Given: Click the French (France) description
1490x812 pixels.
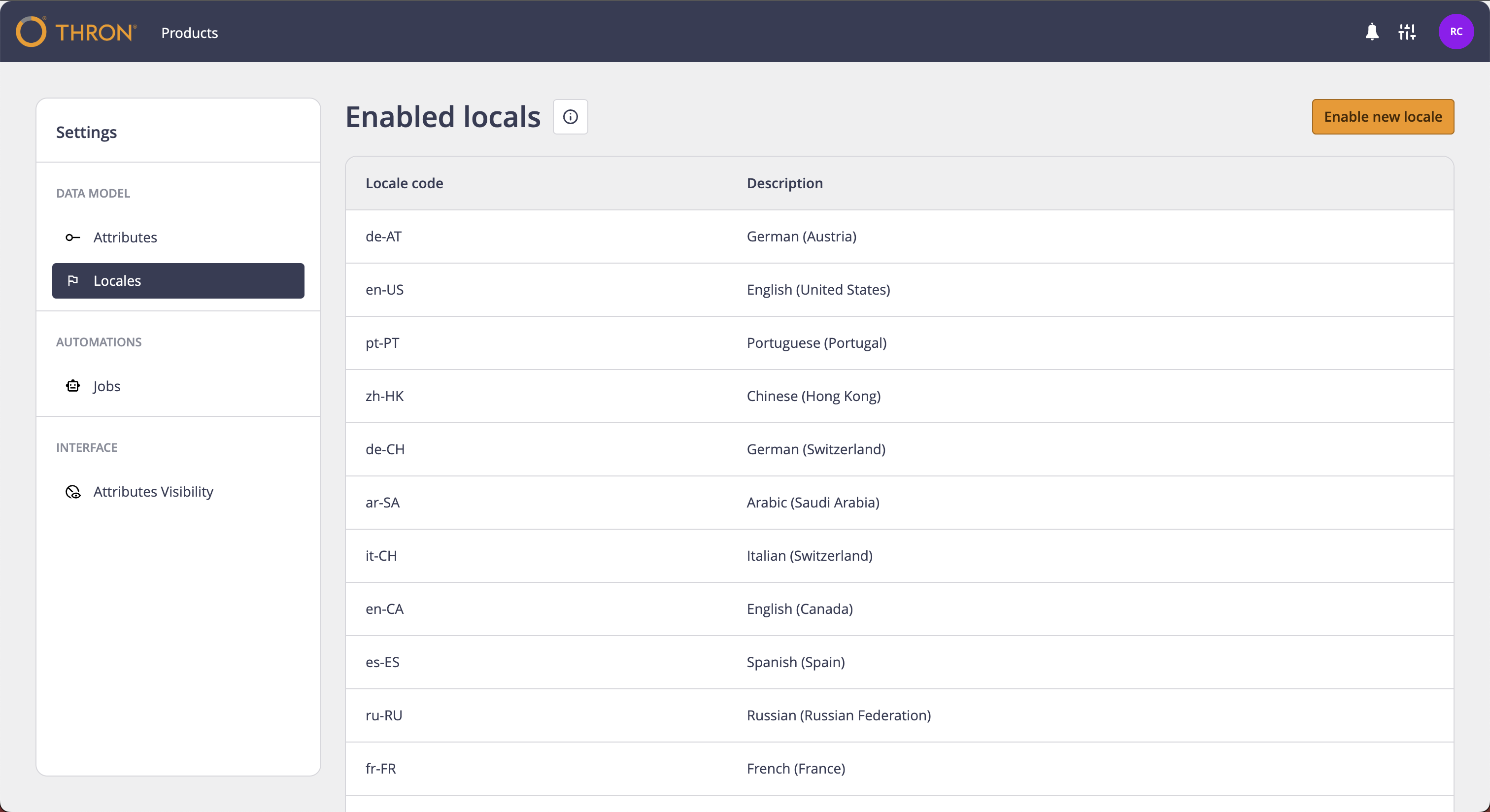Looking at the screenshot, I should [796, 769].
